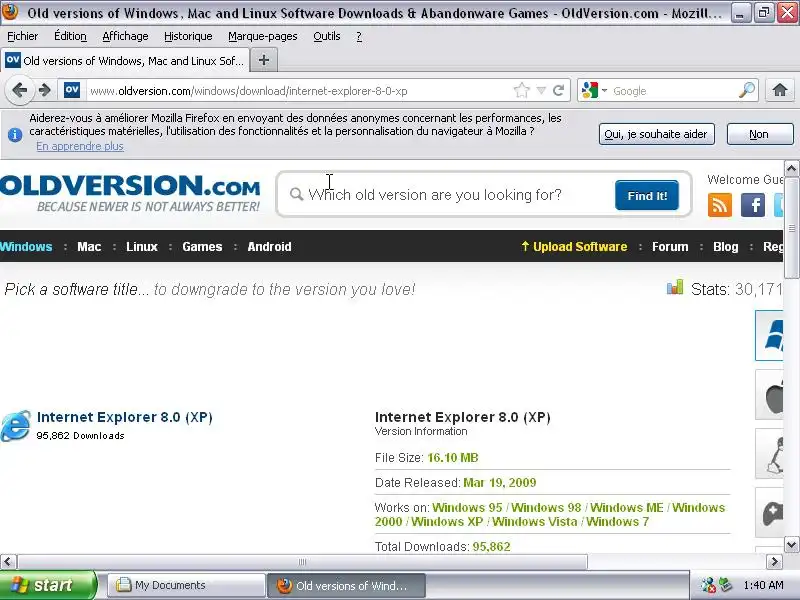The image size is (800, 600).
Task: Click the vertical scrollbar down arrow
Action: (791, 544)
